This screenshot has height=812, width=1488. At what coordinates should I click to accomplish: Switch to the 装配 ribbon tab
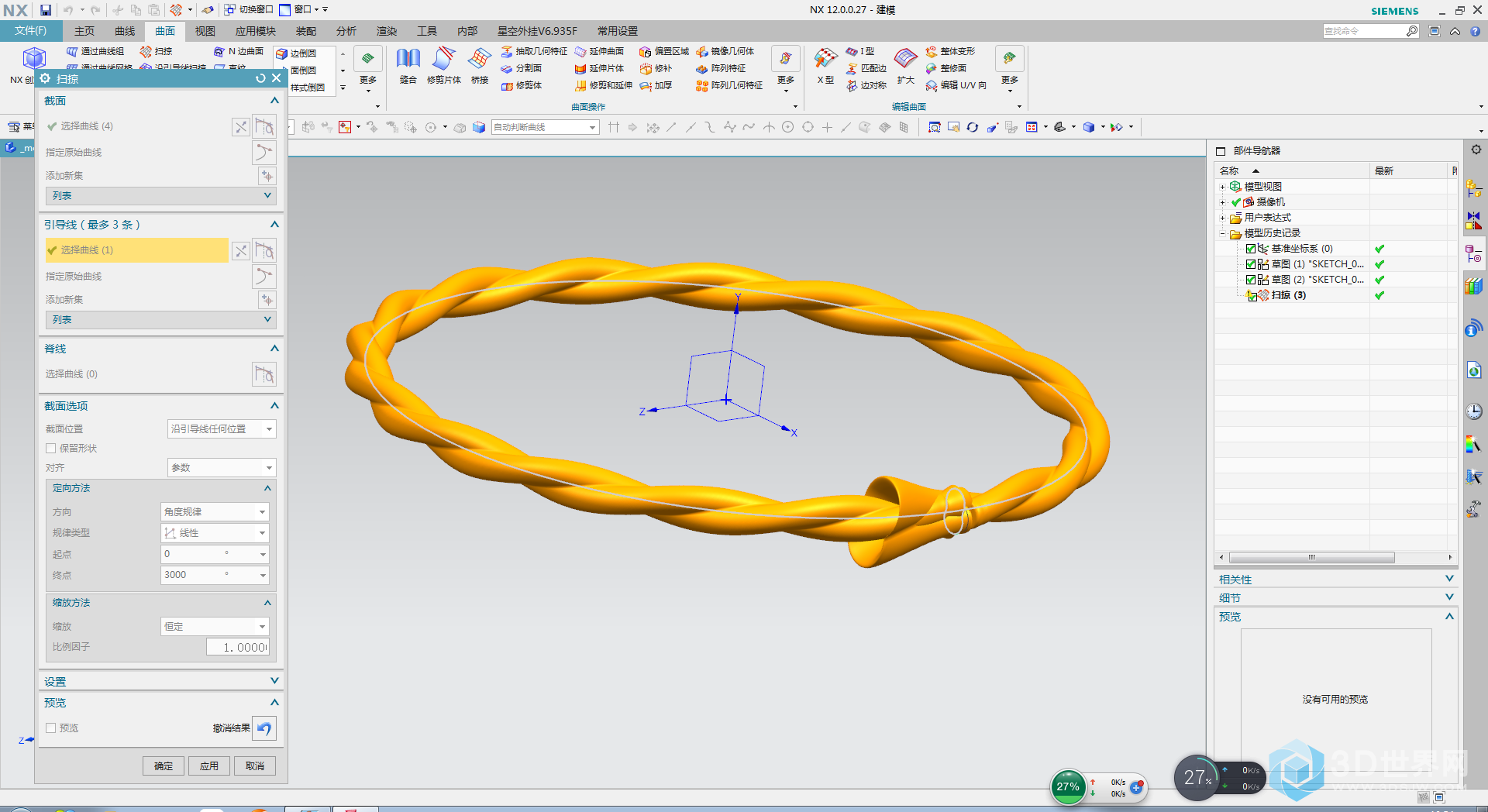coord(306,31)
